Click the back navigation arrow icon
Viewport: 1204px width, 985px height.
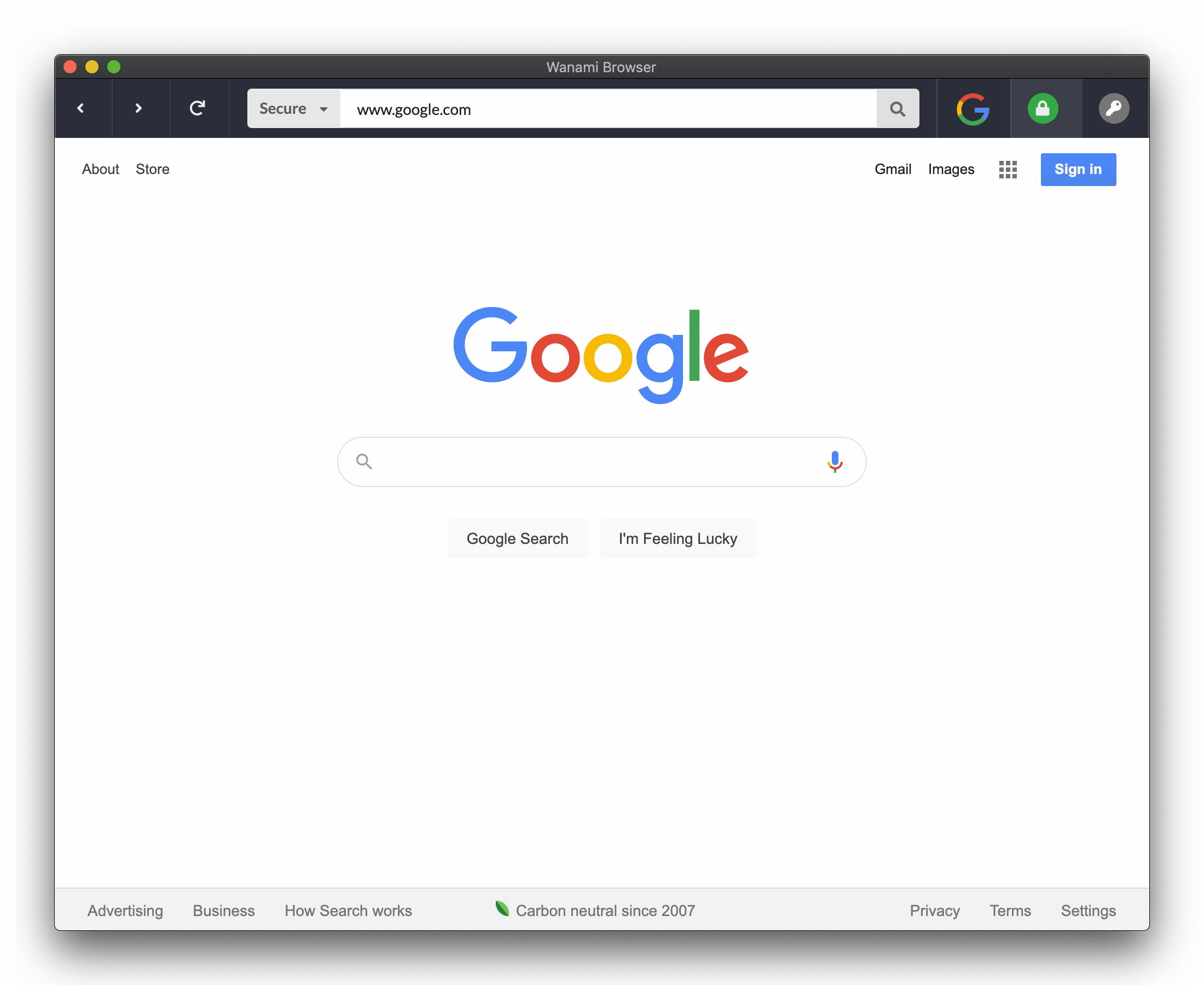[x=81, y=108]
